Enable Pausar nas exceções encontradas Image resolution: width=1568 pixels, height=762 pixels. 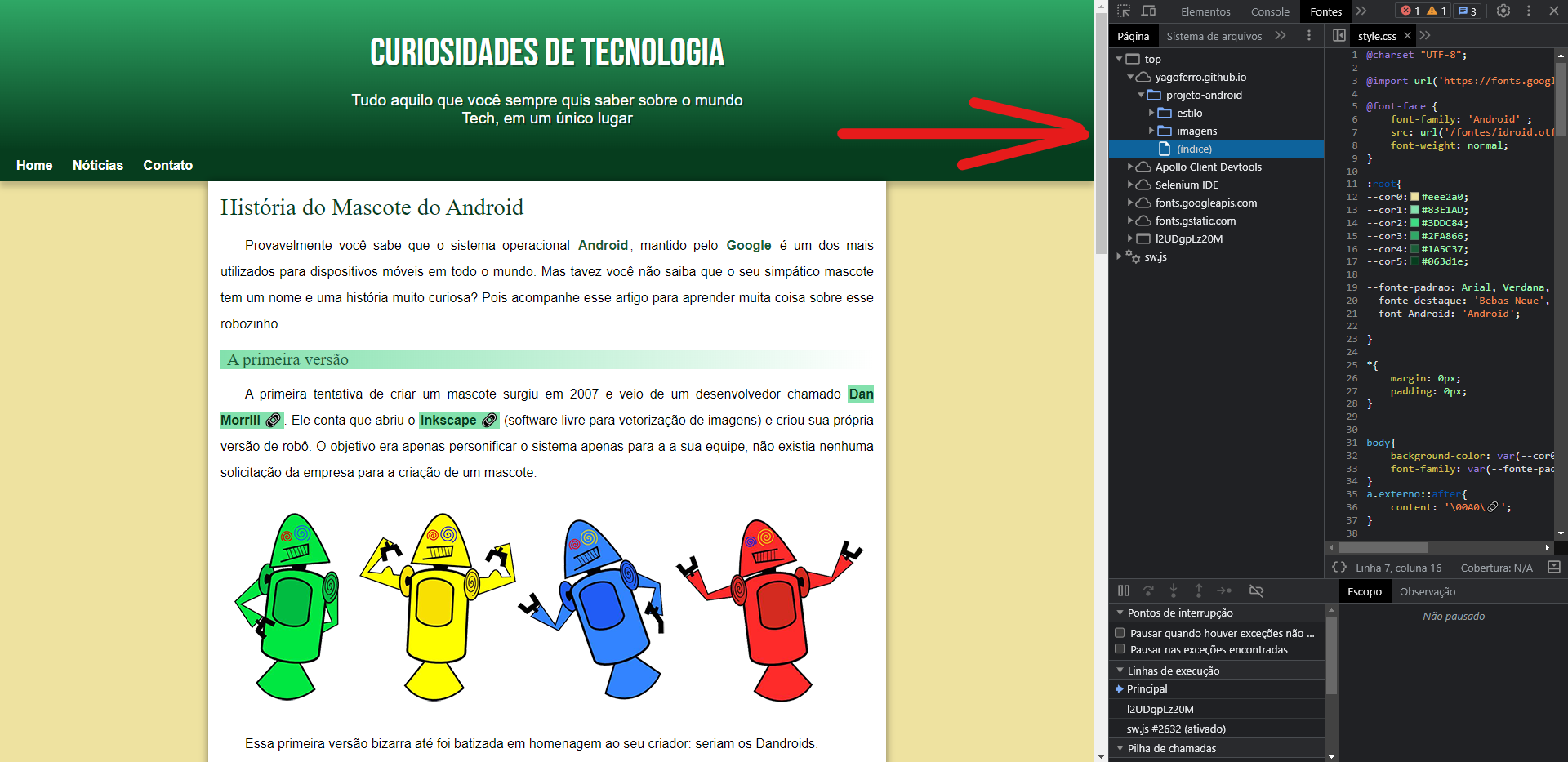pyautogui.click(x=1120, y=648)
